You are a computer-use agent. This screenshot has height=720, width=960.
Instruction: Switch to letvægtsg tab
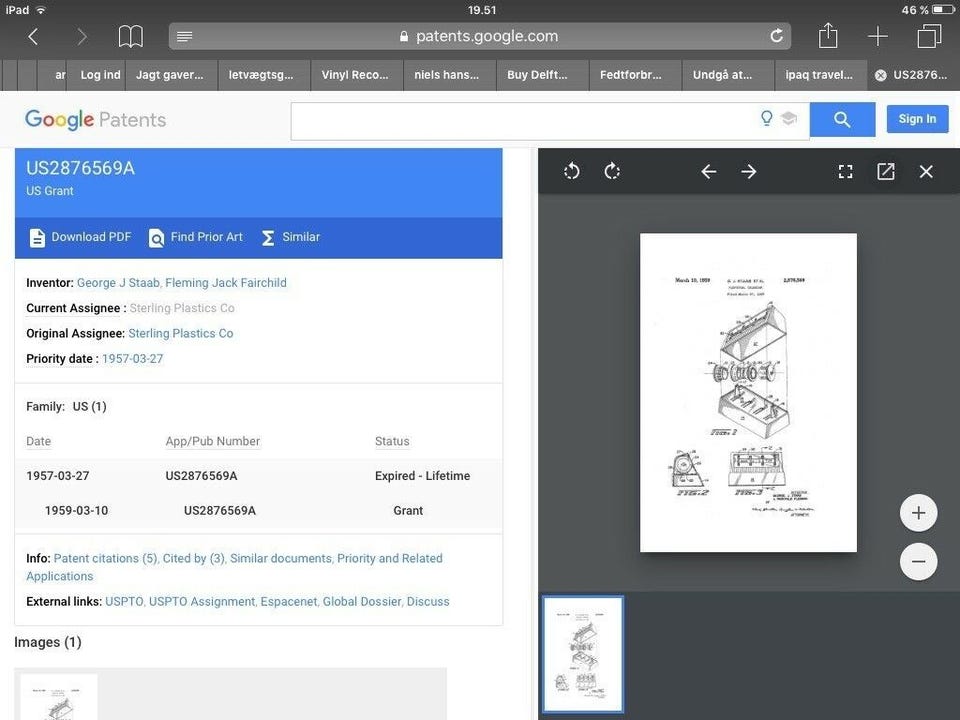(264, 75)
